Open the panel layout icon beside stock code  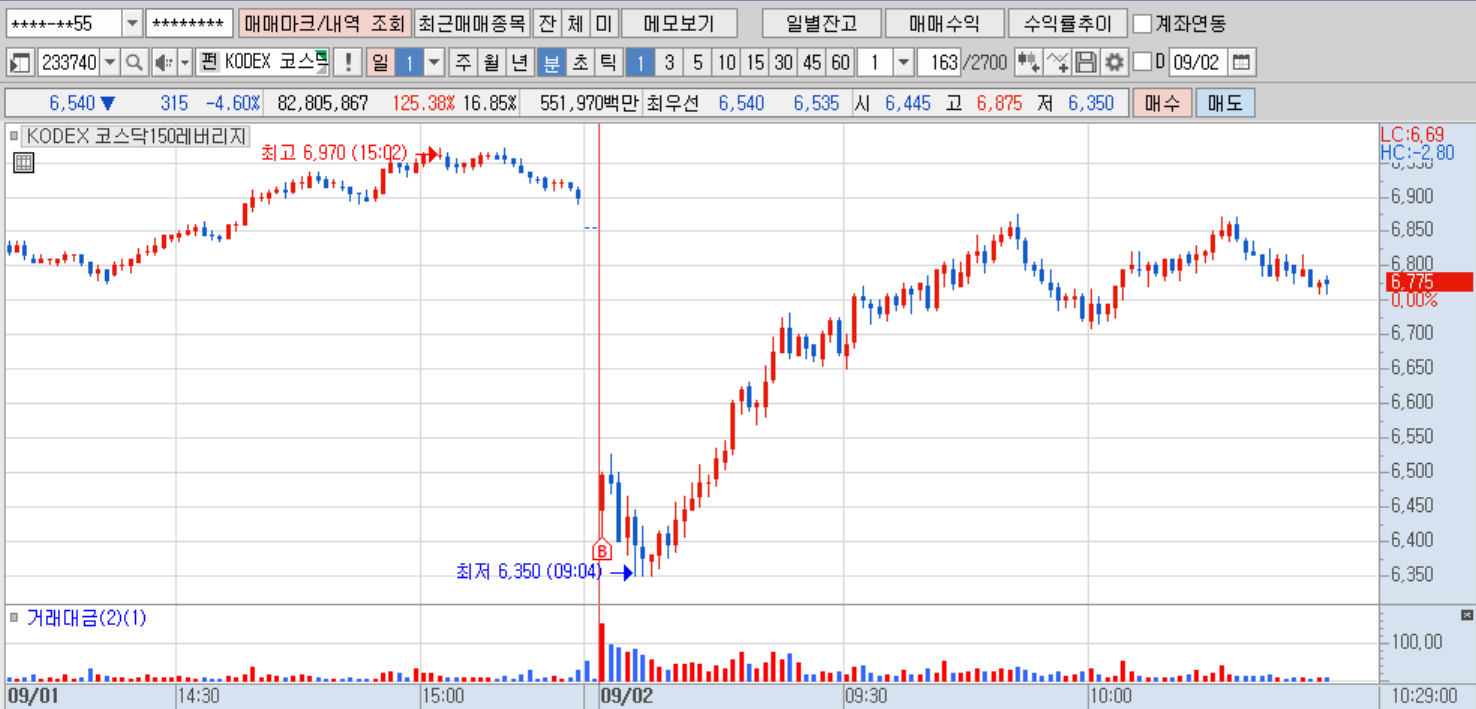(20, 63)
